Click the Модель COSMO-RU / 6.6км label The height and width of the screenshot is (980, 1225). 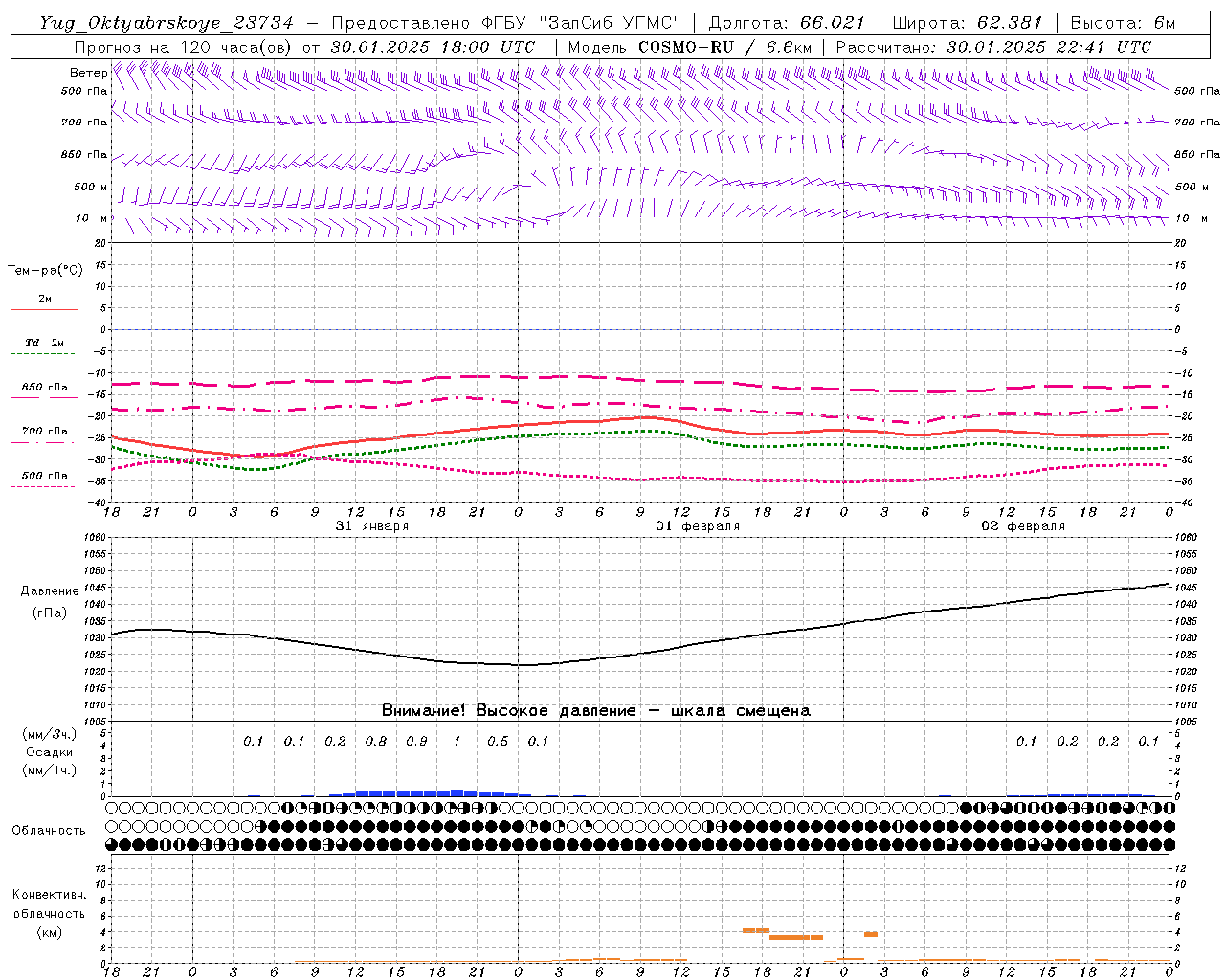[690, 47]
